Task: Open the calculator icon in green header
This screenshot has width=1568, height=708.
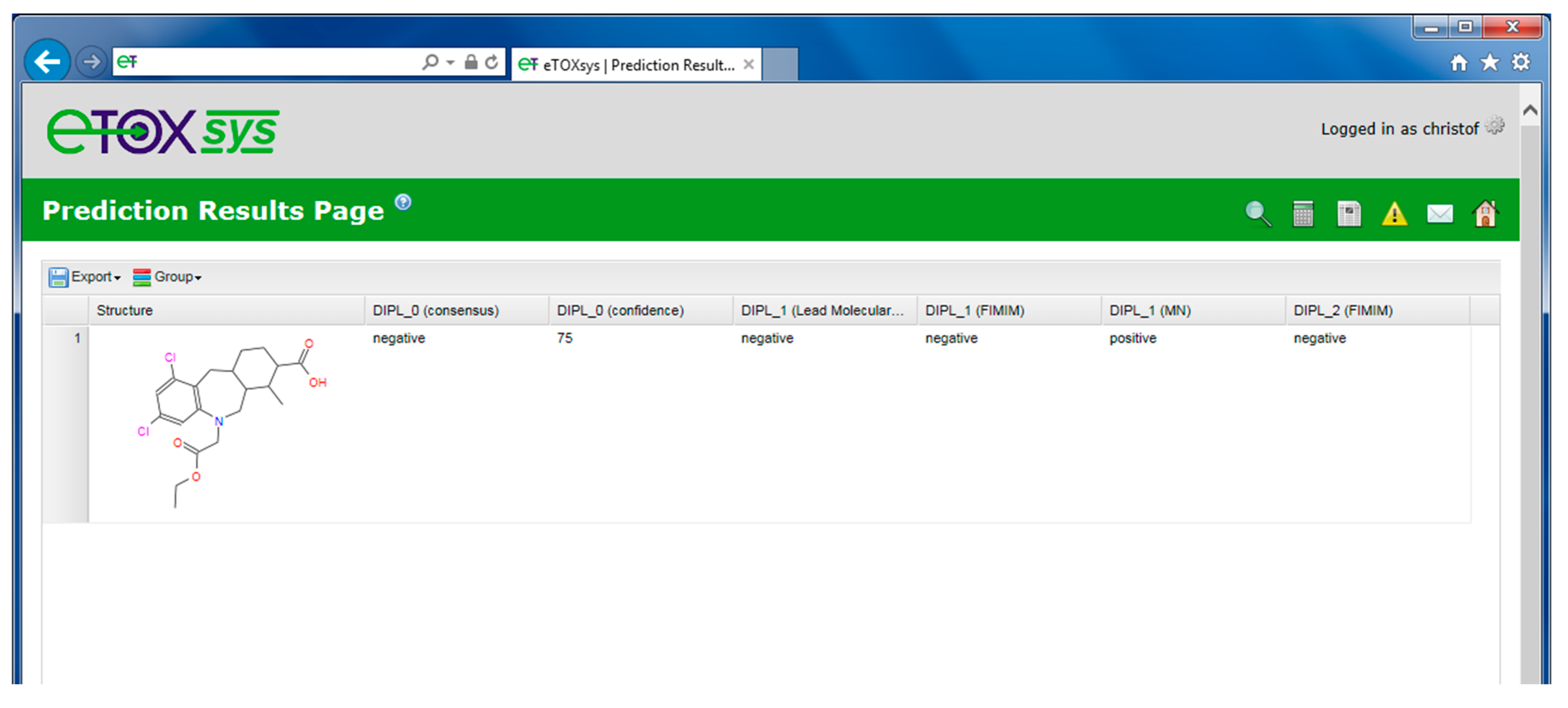Action: (x=1303, y=214)
